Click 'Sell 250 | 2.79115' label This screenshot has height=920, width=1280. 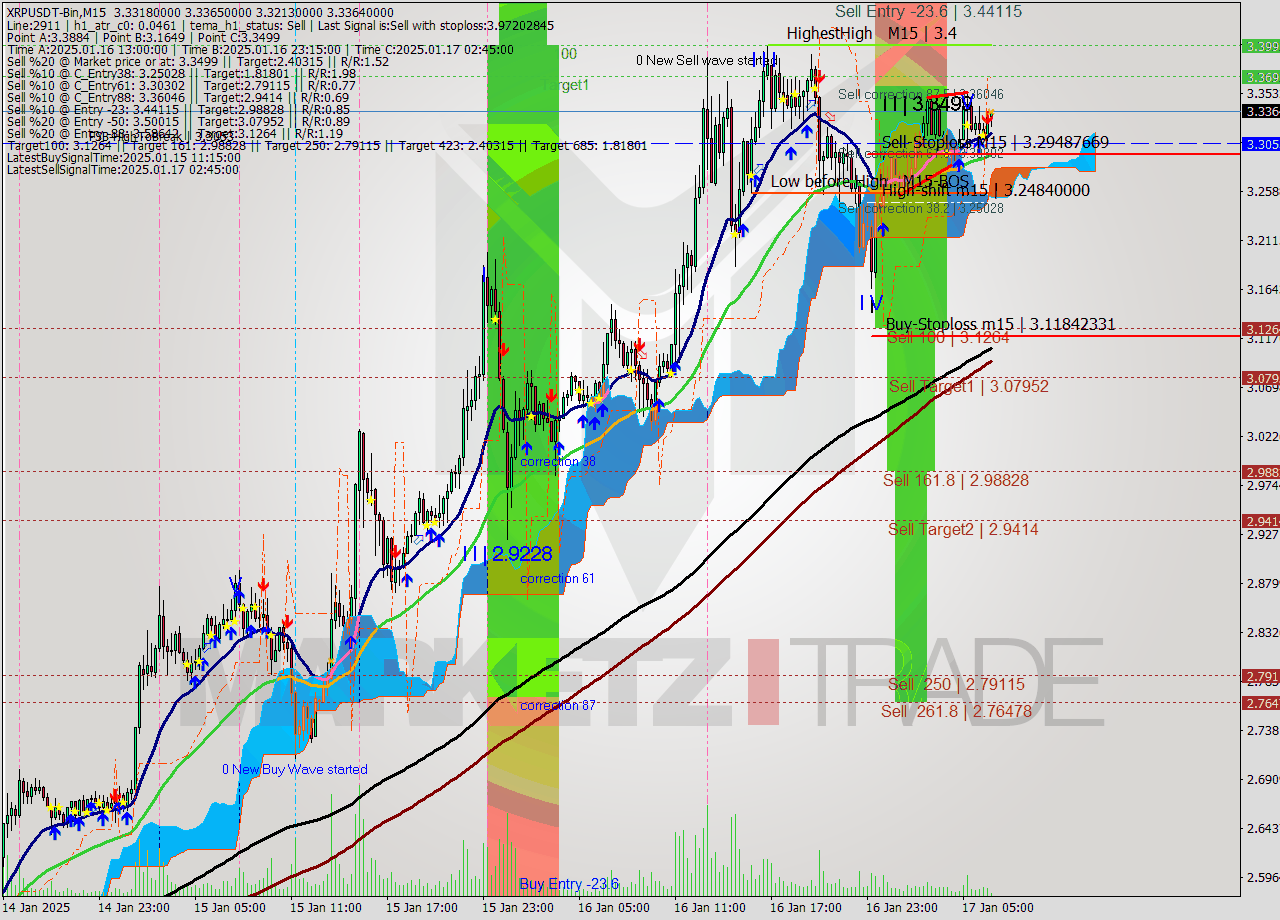point(956,684)
